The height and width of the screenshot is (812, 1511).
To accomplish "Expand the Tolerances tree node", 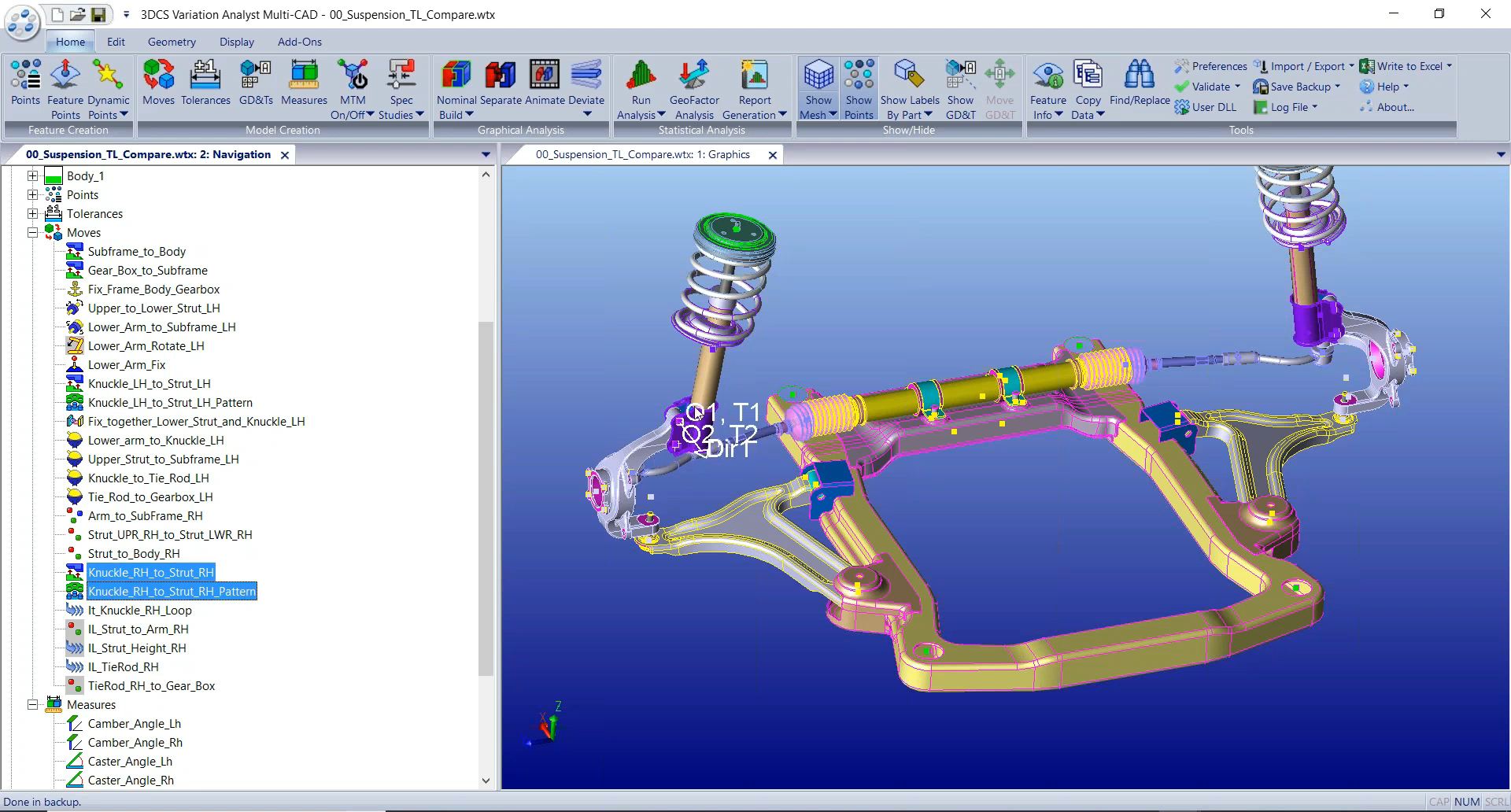I will (32, 213).
